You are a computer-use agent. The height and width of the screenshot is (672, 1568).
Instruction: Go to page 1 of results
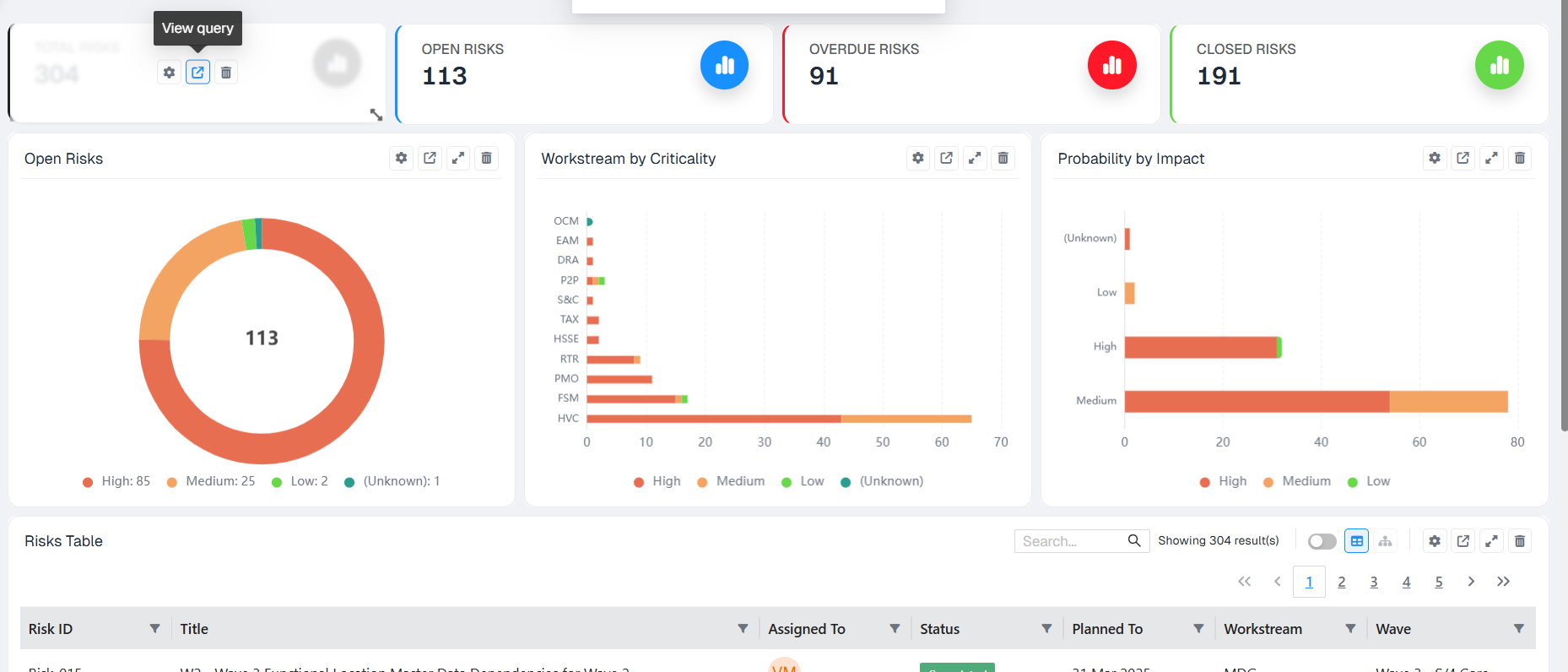[x=1309, y=582]
